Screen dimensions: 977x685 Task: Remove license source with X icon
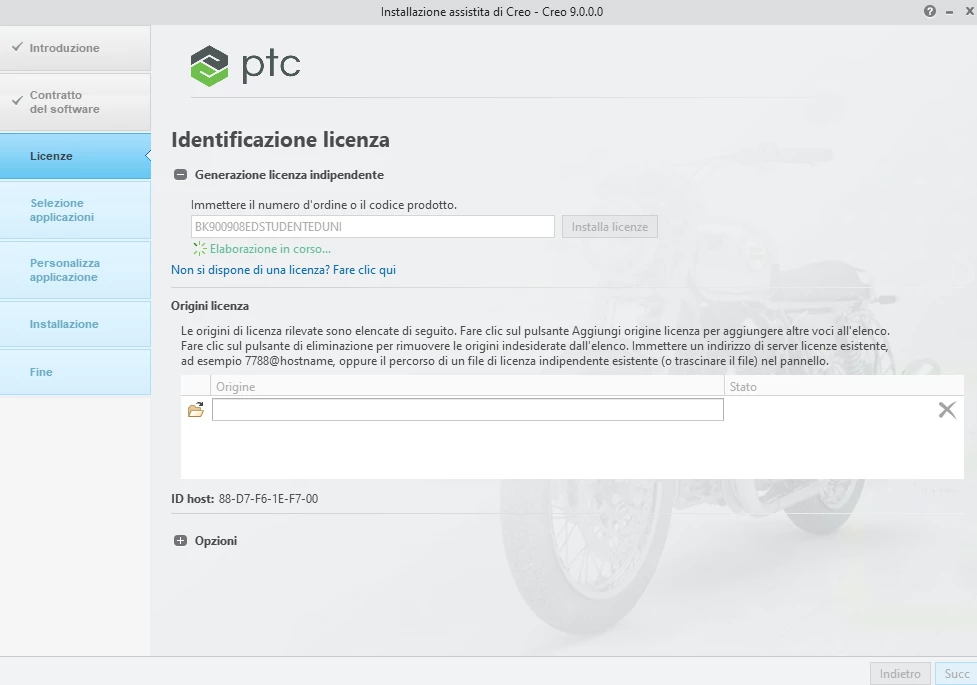point(947,410)
